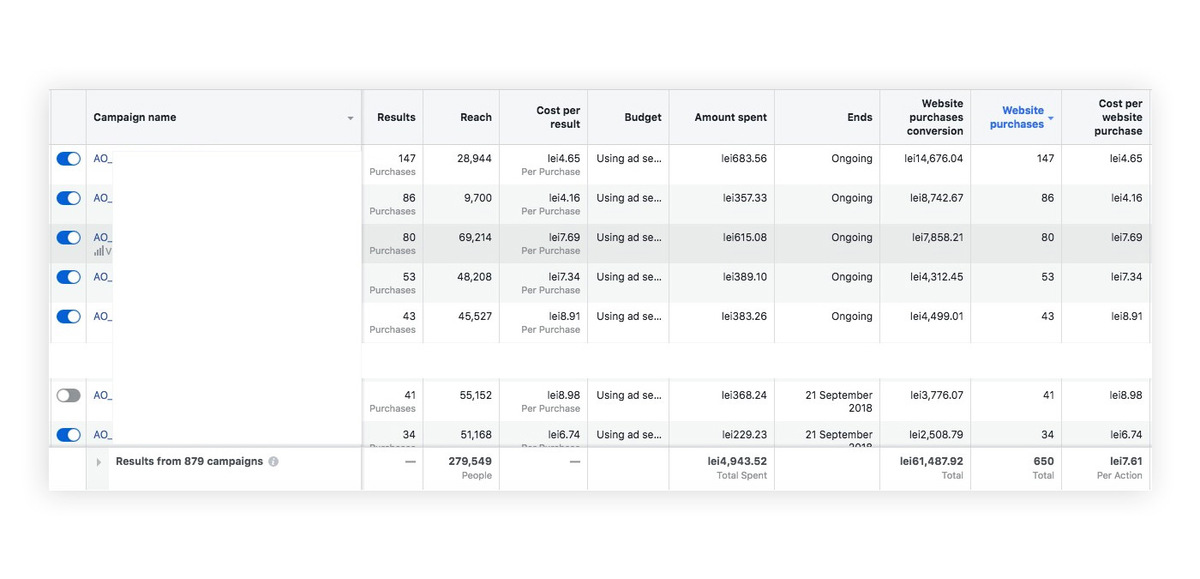Select the lei14,676.04 conversion value cell
The width and height of the screenshot is (1200, 579).
click(x=935, y=159)
